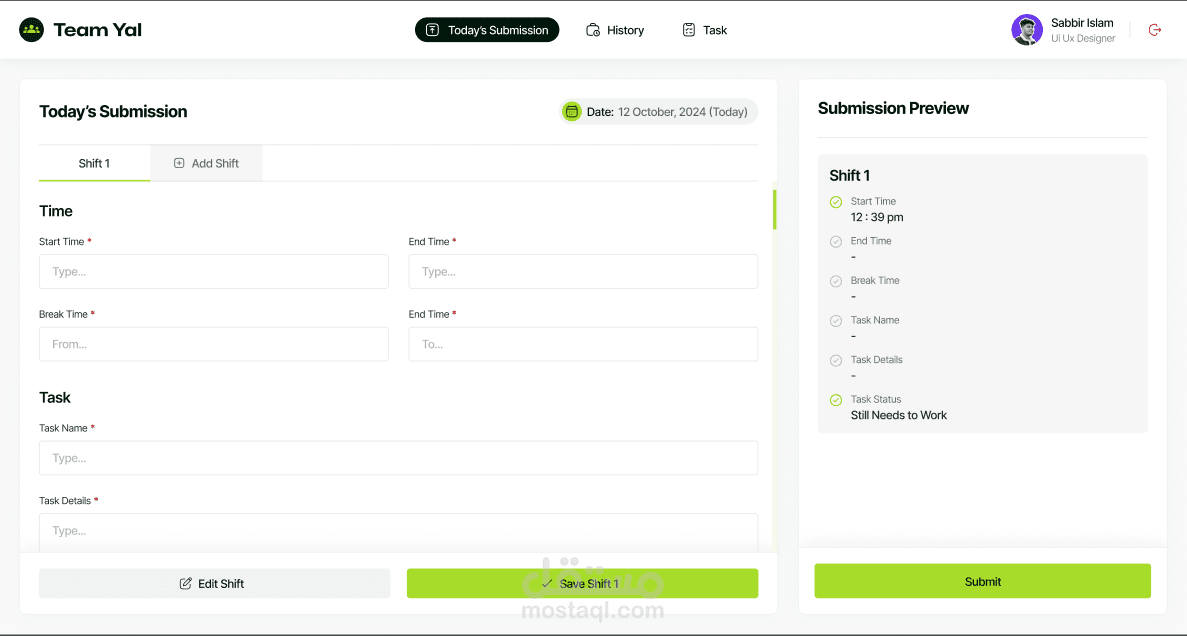Viewport: 1187px width, 636px height.
Task: Click the Submission Preview heading
Action: [893, 108]
